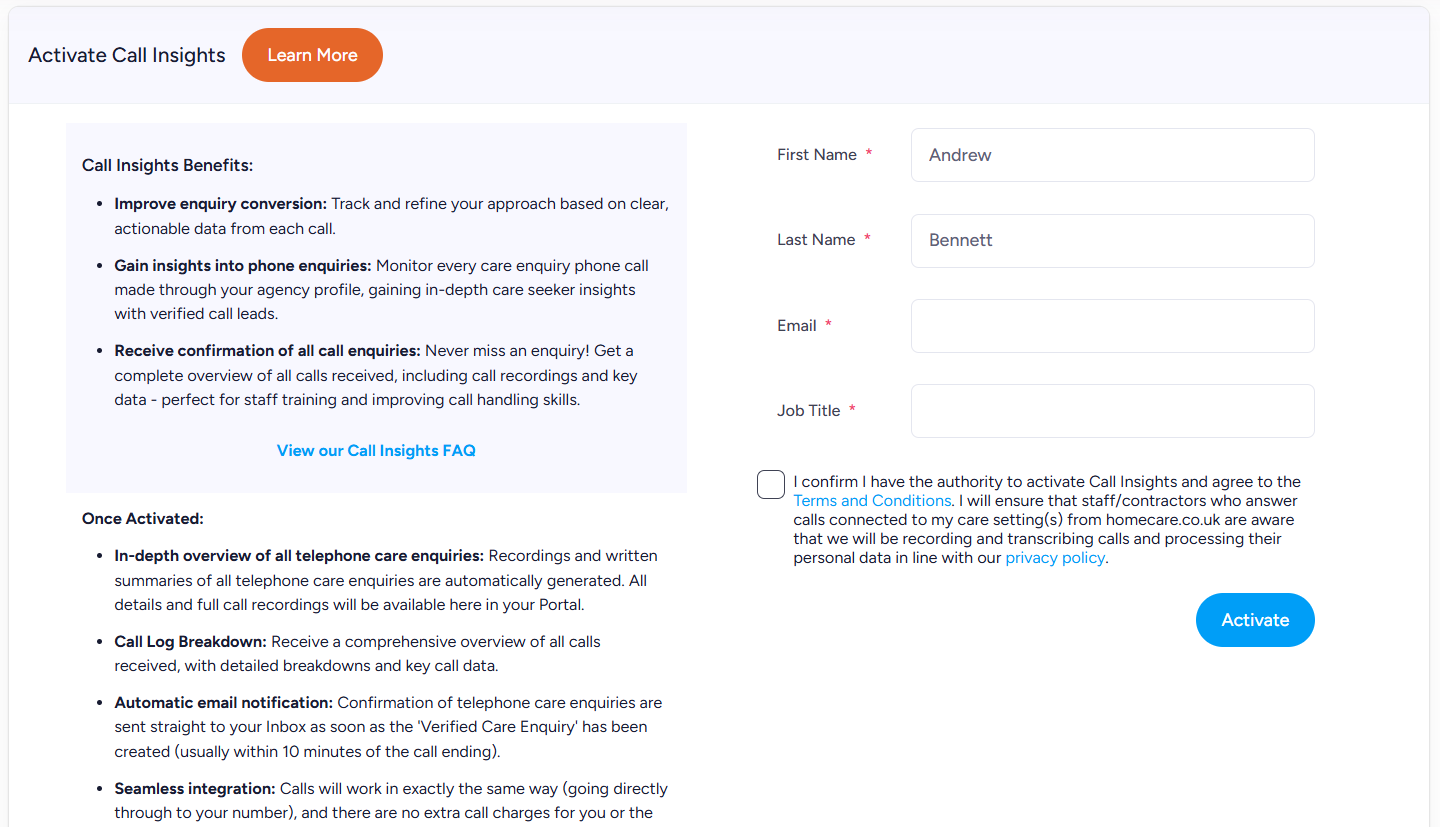Click into the empty Job Title field
1440x827 pixels.
(1112, 411)
